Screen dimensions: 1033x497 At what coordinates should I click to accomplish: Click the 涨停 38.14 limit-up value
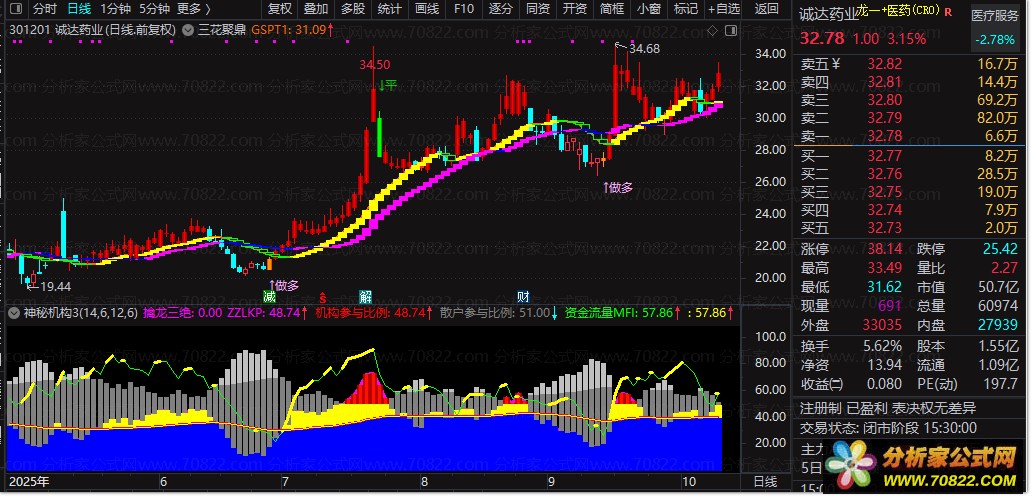pyautogui.click(x=883, y=249)
